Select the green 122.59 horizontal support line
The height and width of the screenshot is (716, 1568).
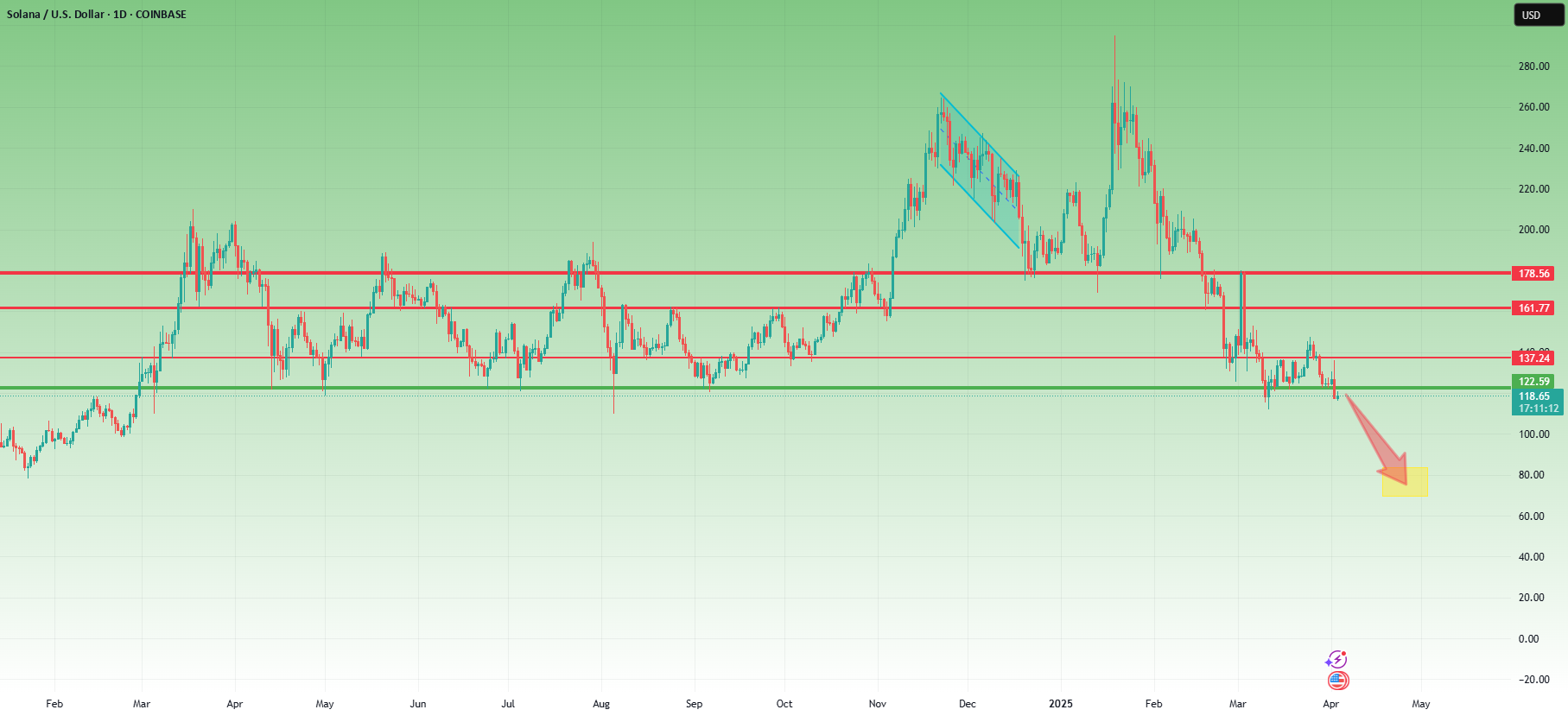[755, 388]
